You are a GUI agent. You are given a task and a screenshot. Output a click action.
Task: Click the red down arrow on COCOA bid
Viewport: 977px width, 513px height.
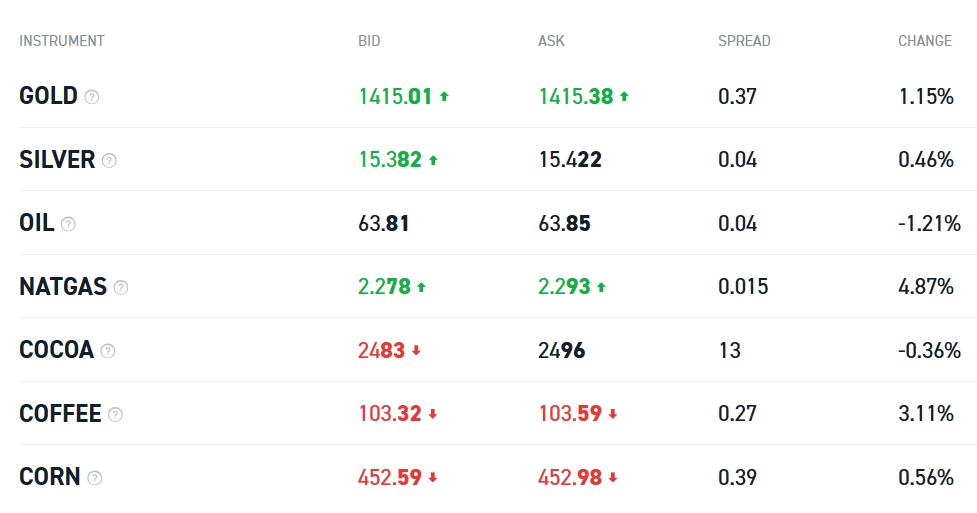(416, 351)
